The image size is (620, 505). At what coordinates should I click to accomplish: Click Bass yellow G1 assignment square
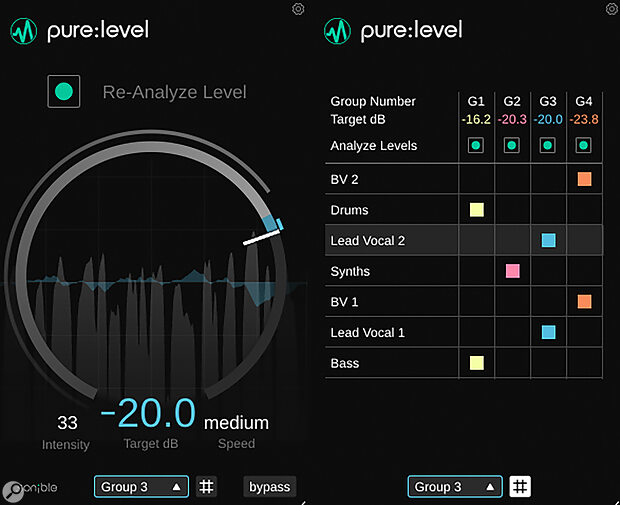[477, 363]
